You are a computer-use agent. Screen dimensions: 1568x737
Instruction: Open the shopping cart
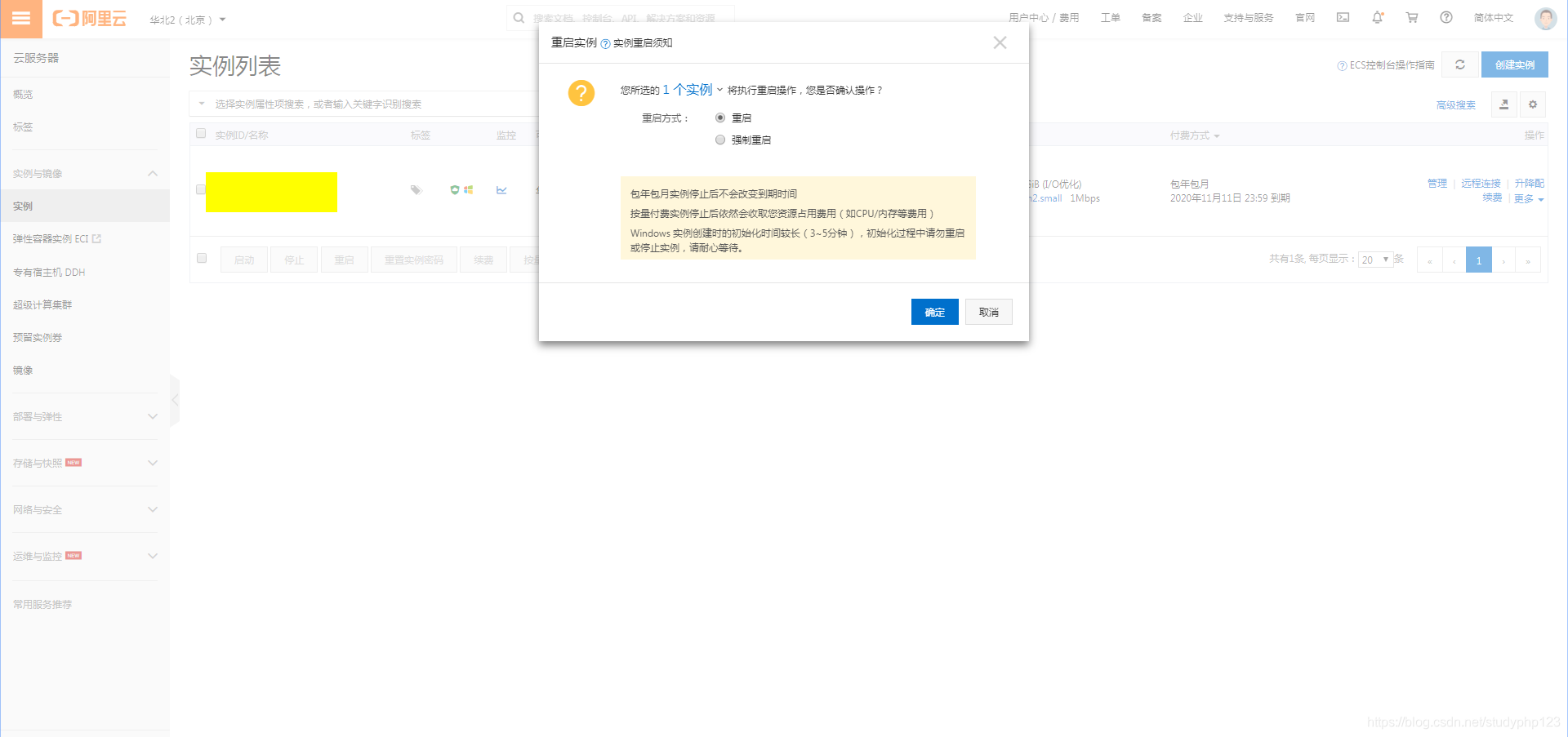[1412, 17]
